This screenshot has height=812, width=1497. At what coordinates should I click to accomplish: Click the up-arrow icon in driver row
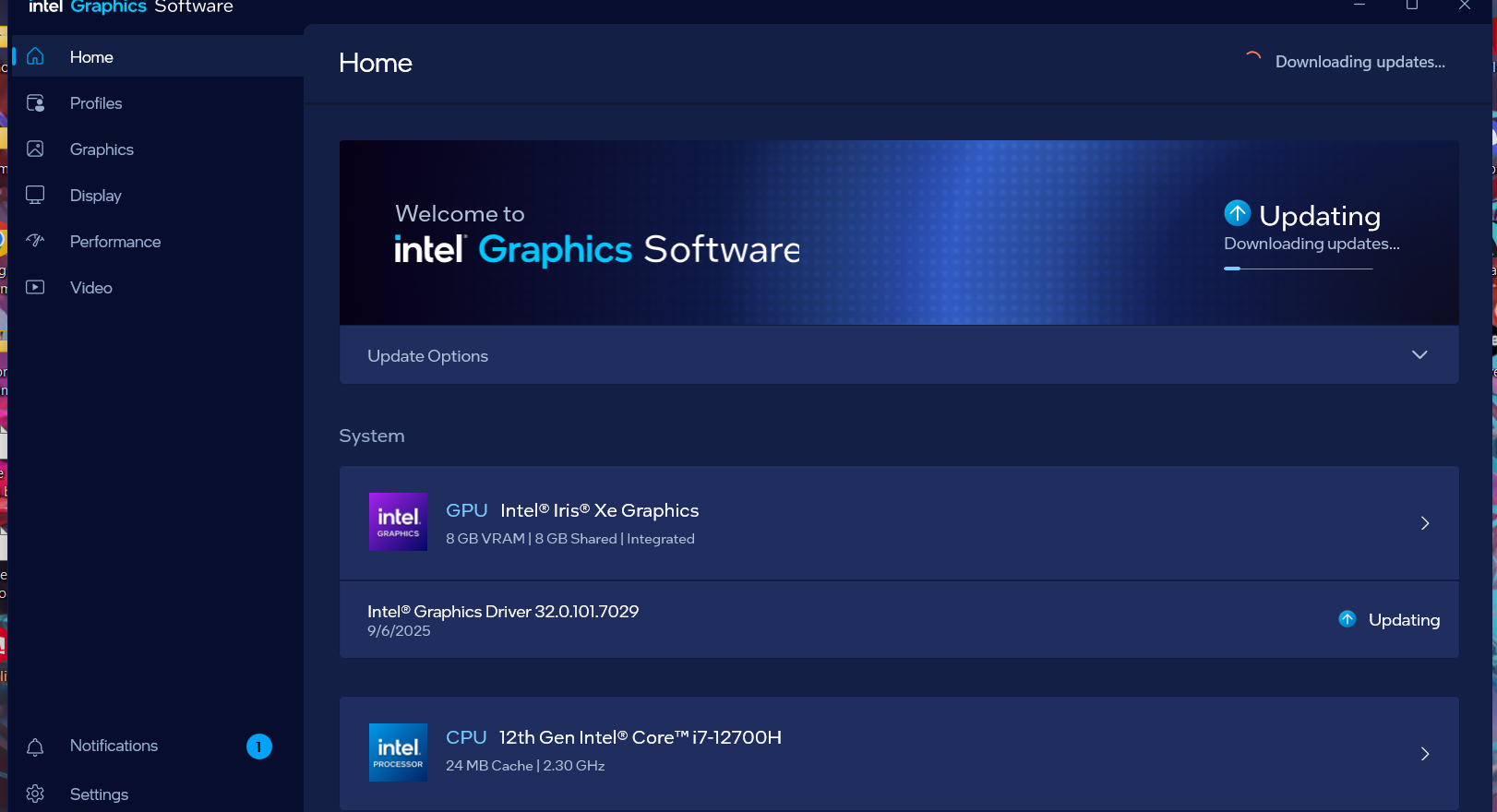[x=1347, y=619]
